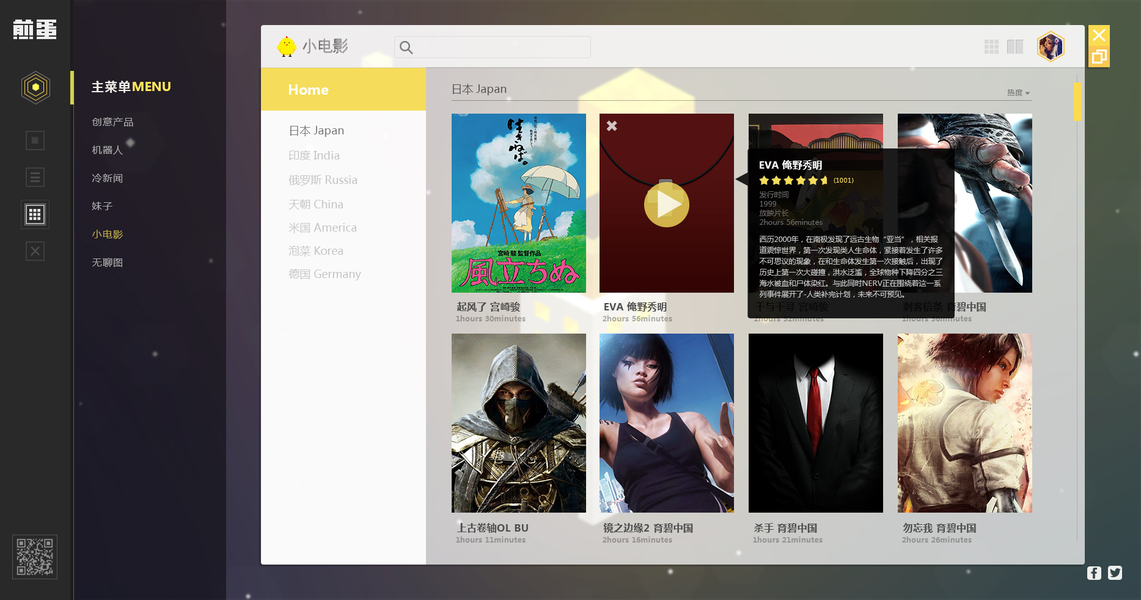Choose 印度 India category
This screenshot has height=600, width=1141.
coord(314,155)
